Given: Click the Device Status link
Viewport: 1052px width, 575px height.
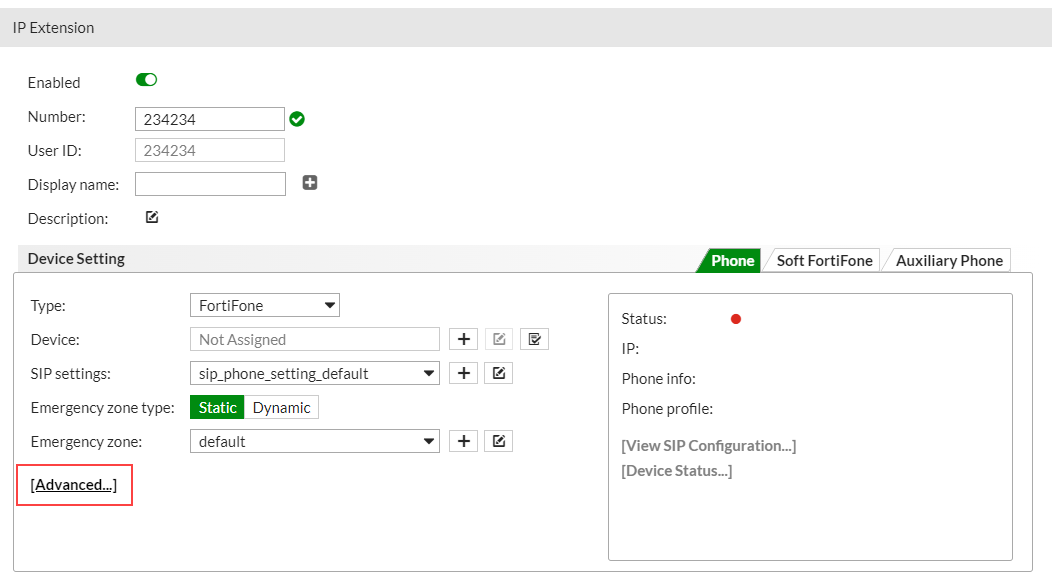Looking at the screenshot, I should [676, 470].
